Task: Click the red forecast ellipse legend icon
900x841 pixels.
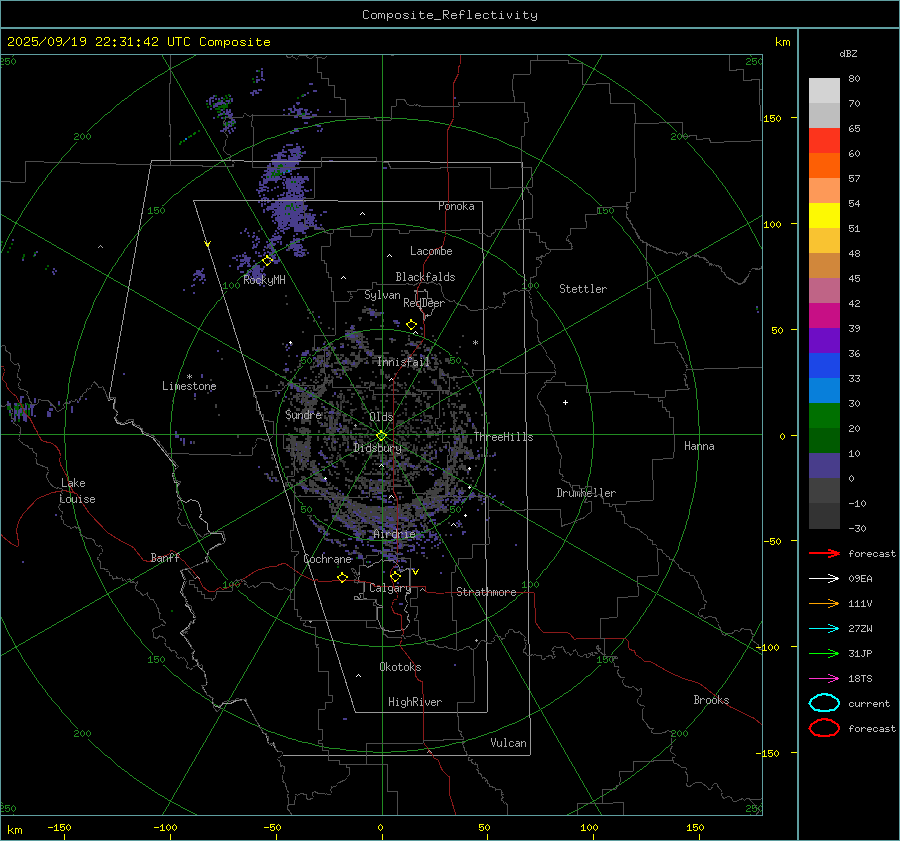Action: [824, 728]
